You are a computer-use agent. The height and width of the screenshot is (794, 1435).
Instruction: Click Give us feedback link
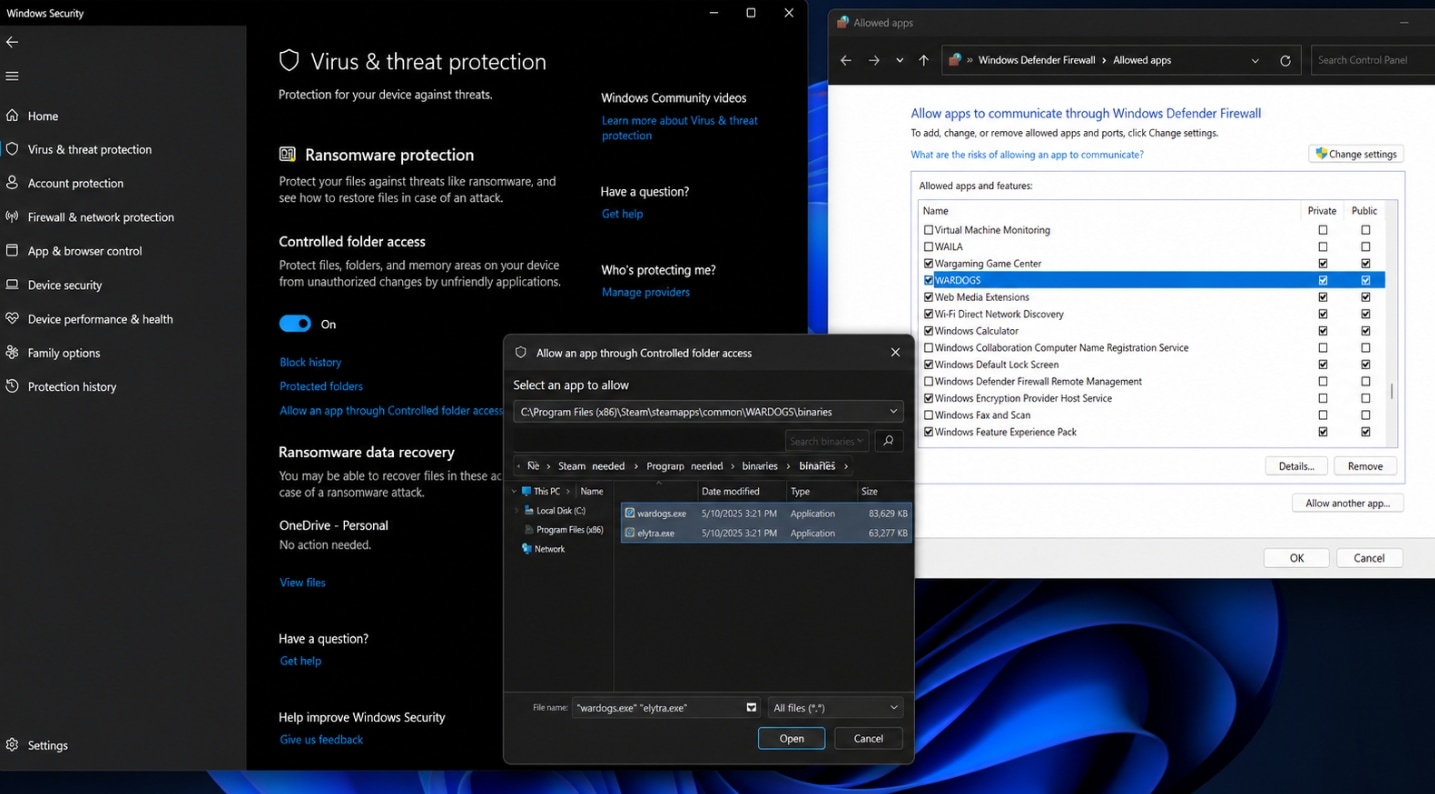coord(321,740)
